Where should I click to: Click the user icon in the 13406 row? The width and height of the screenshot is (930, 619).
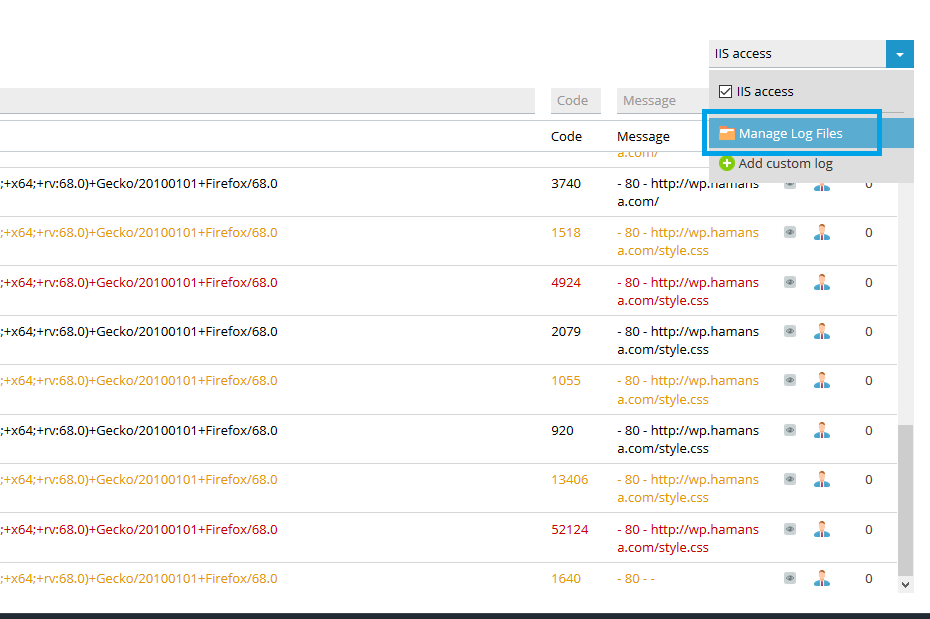pyautogui.click(x=822, y=480)
